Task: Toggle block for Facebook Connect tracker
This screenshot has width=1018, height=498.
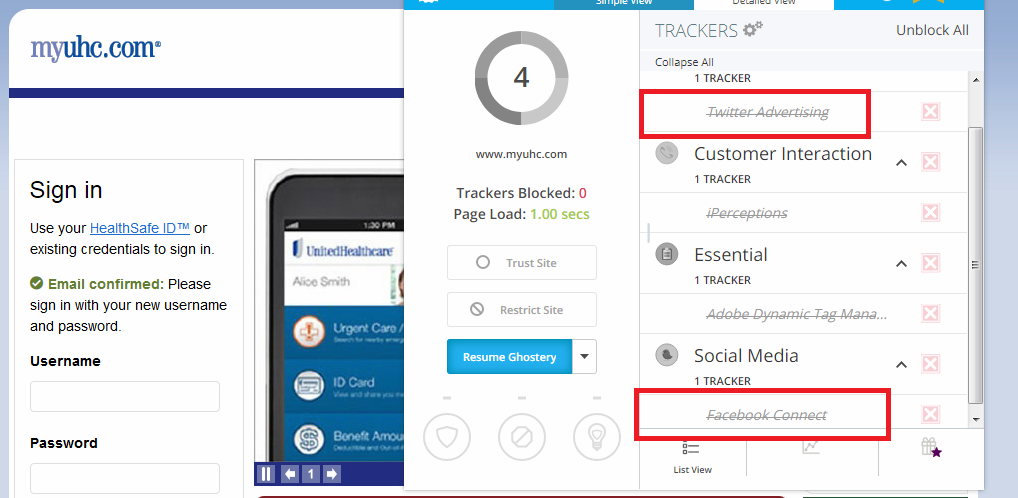Action: pyautogui.click(x=930, y=414)
